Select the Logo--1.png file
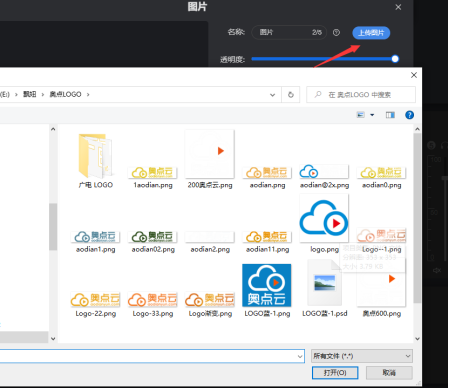This screenshot has height=389, width=449. (382, 240)
